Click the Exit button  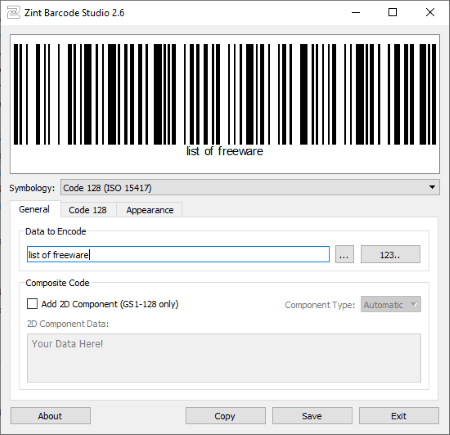399,416
